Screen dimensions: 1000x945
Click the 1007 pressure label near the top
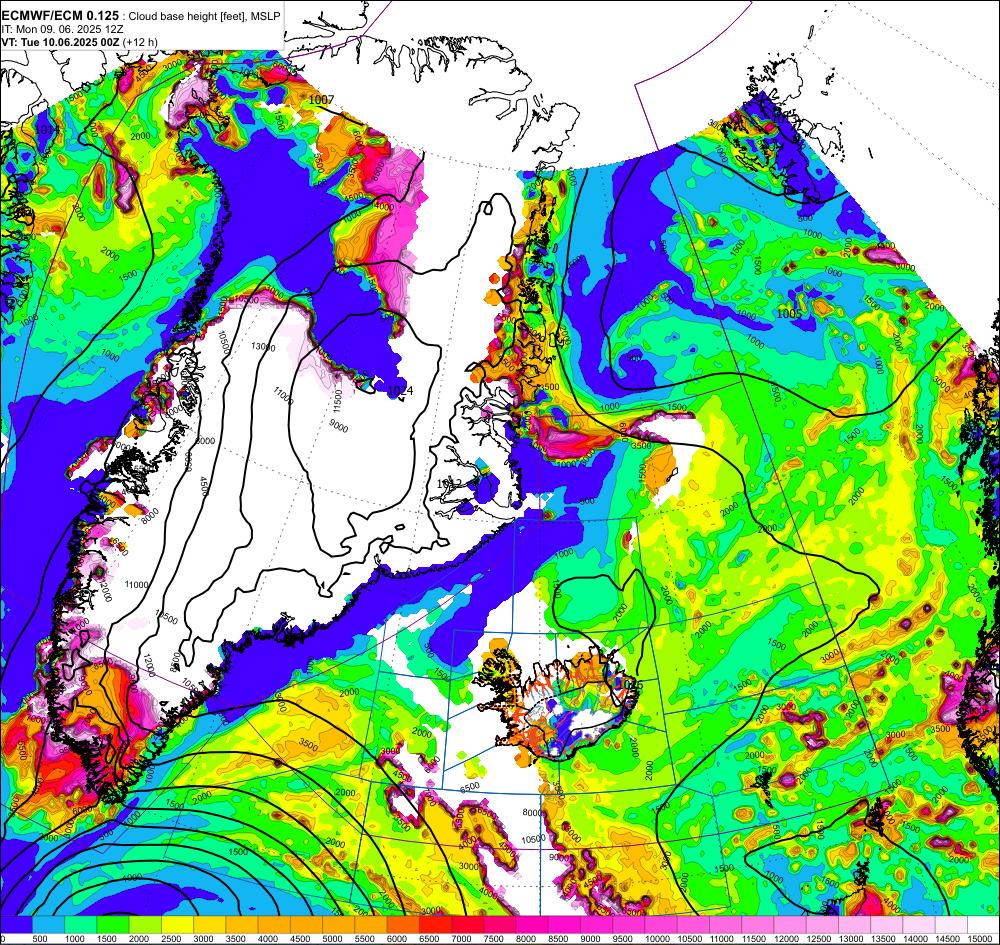[321, 100]
